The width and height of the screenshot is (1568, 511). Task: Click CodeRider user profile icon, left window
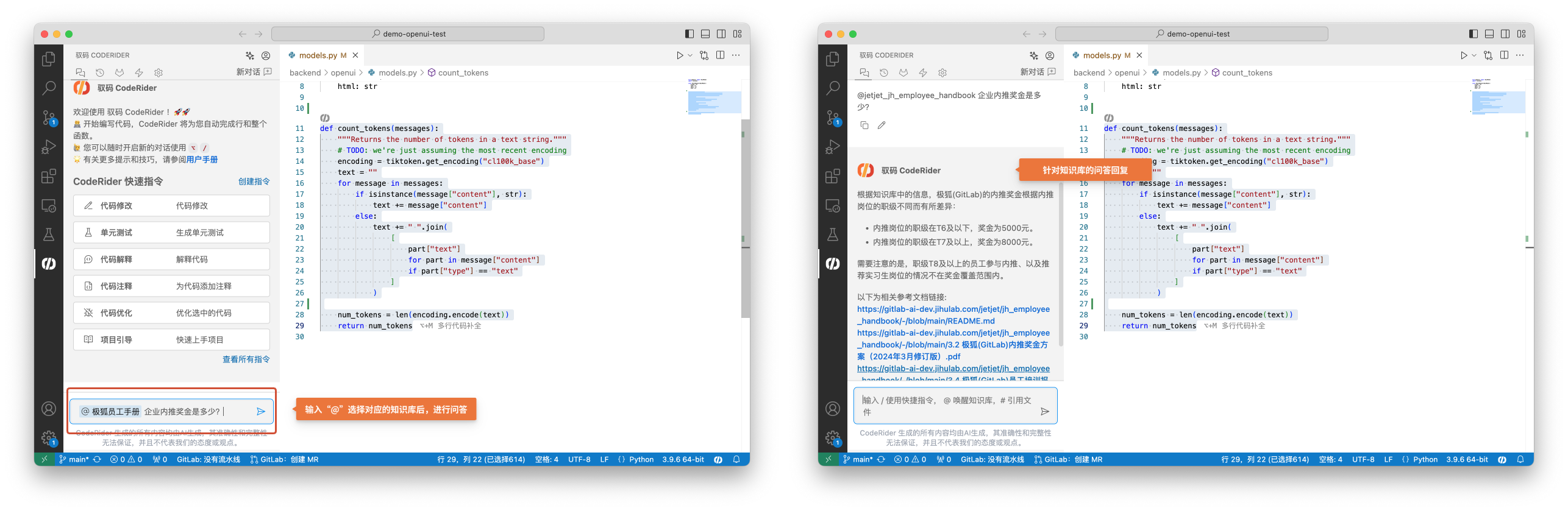pyautogui.click(x=266, y=55)
